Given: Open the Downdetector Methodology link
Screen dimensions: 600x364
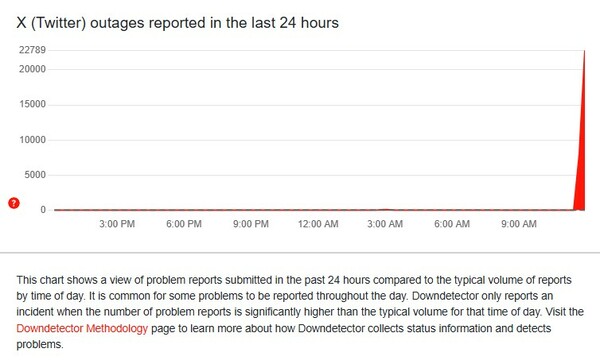Looking at the screenshot, I should pos(82,328).
